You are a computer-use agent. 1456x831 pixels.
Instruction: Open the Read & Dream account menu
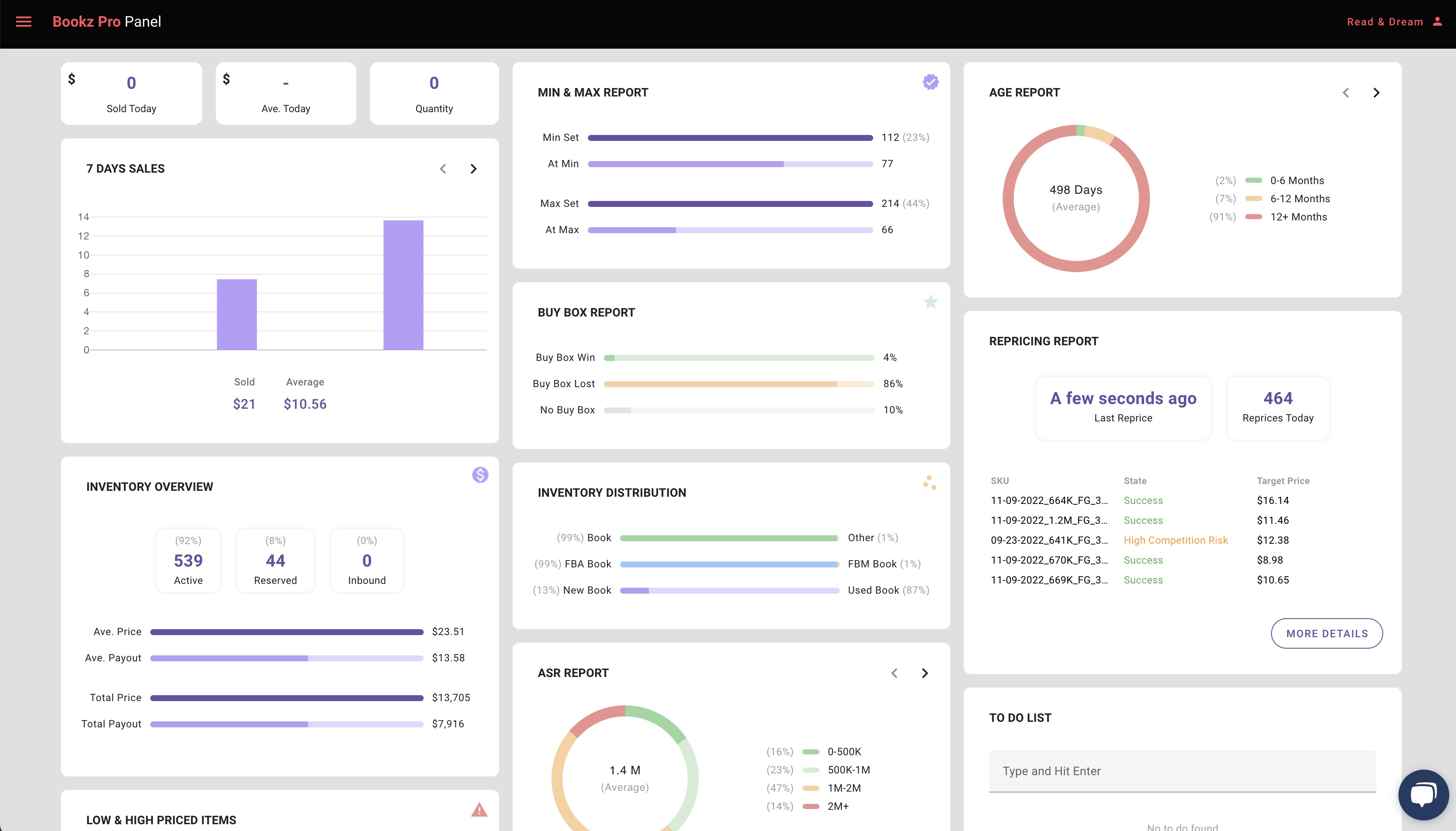click(1384, 22)
